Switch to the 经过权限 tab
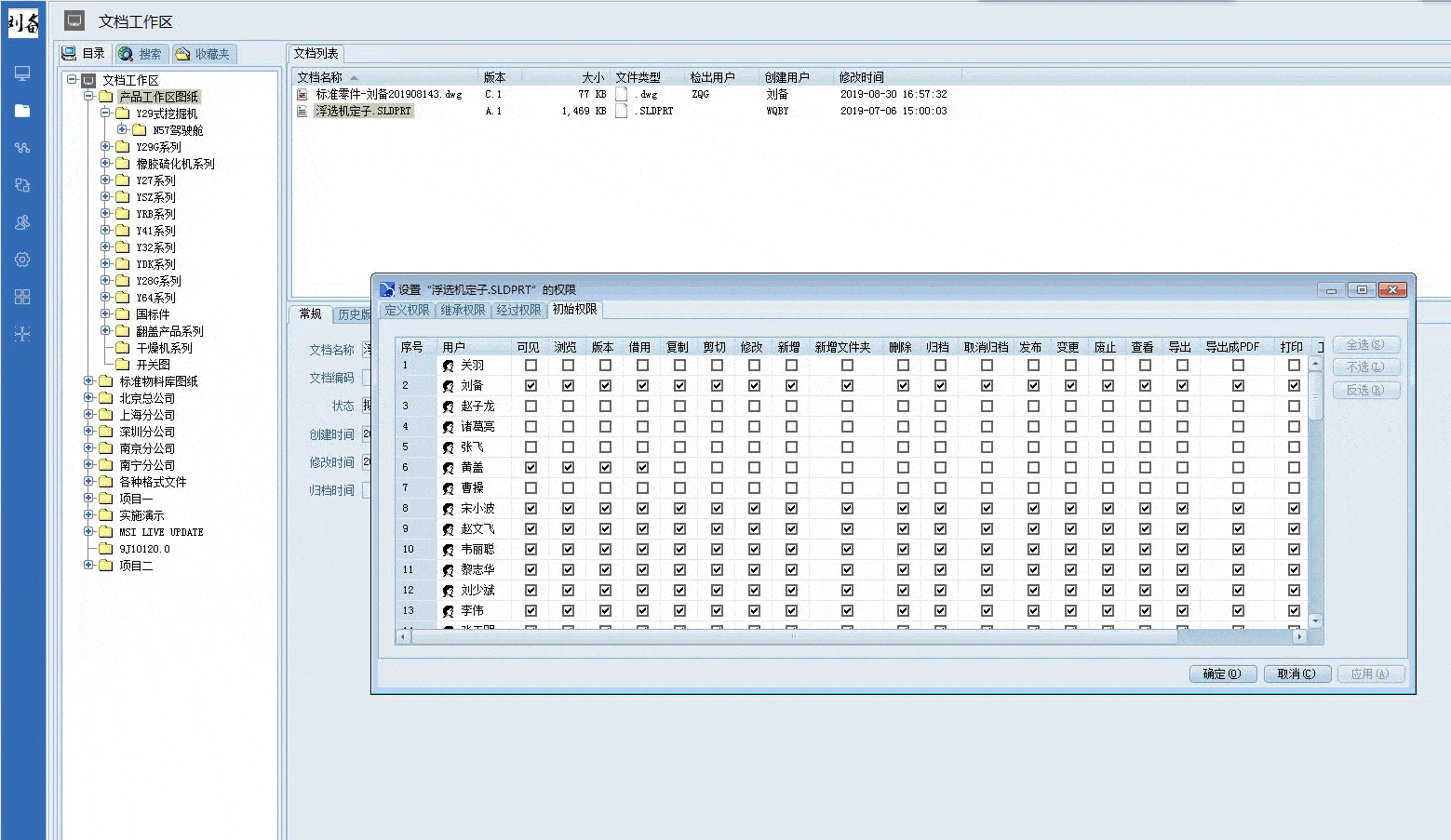This screenshot has width=1451, height=840. tap(518, 310)
